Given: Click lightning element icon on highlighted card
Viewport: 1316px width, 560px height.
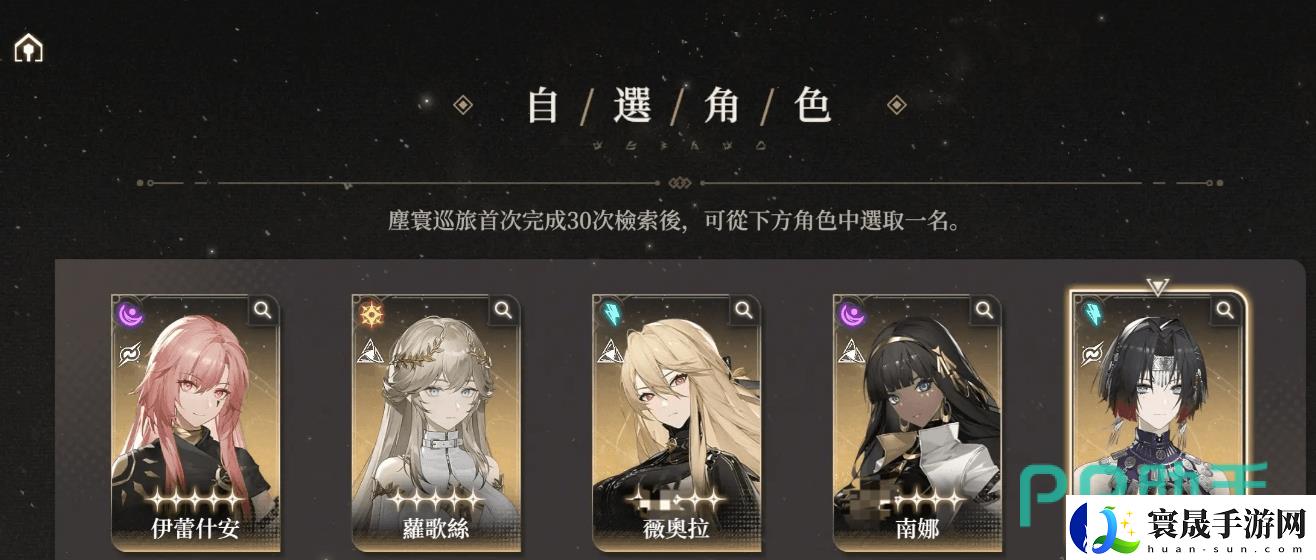Looking at the screenshot, I should tap(1091, 315).
